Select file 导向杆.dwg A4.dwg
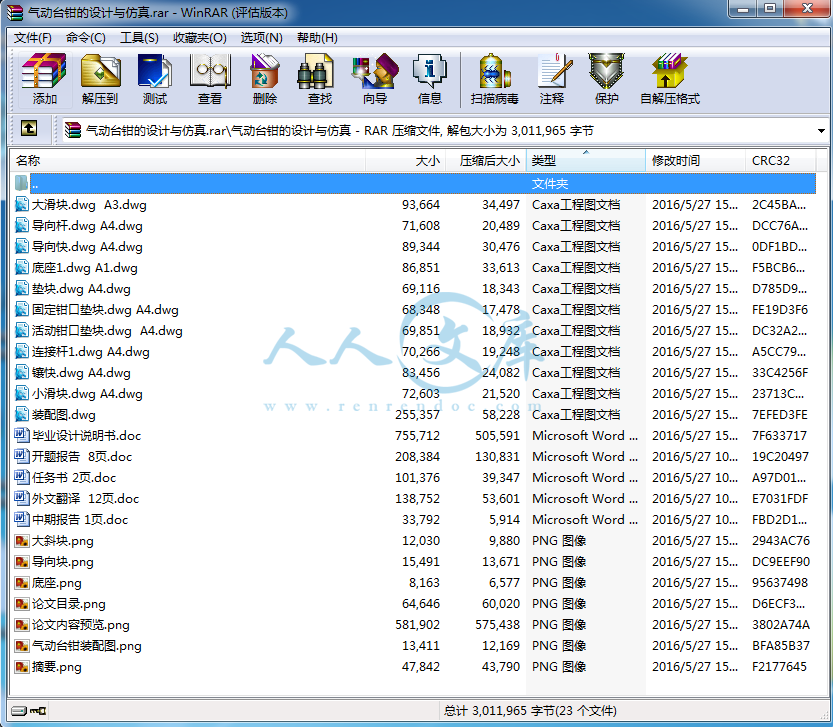This screenshot has width=833, height=727. (x=87, y=226)
